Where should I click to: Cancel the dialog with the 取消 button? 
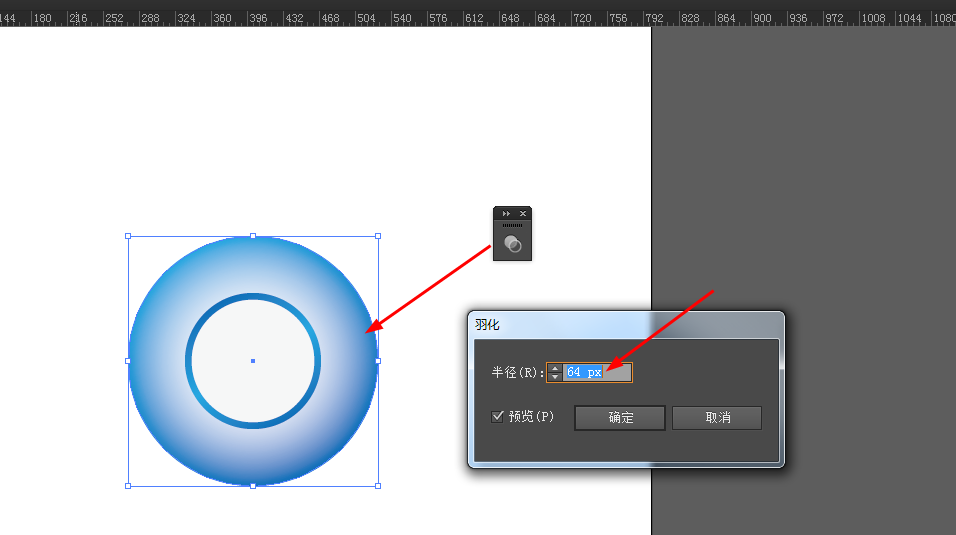pos(717,418)
